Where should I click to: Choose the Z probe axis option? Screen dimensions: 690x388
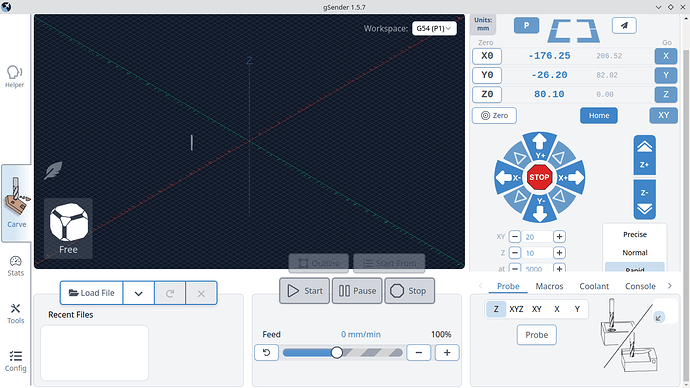point(496,309)
